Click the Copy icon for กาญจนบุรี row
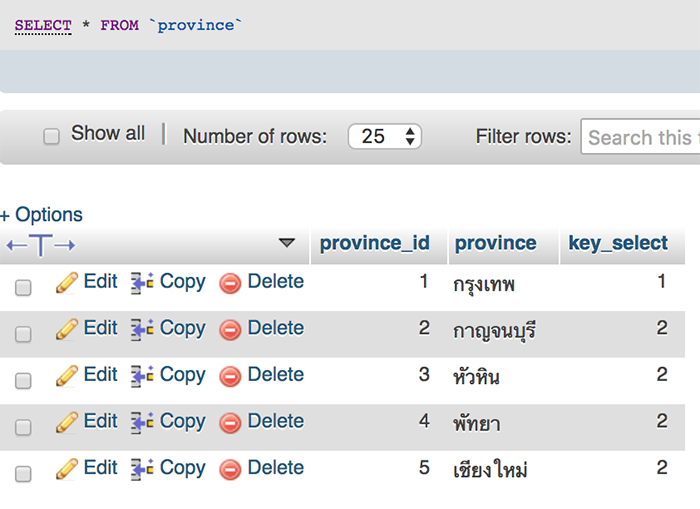700x509 pixels. click(x=142, y=330)
